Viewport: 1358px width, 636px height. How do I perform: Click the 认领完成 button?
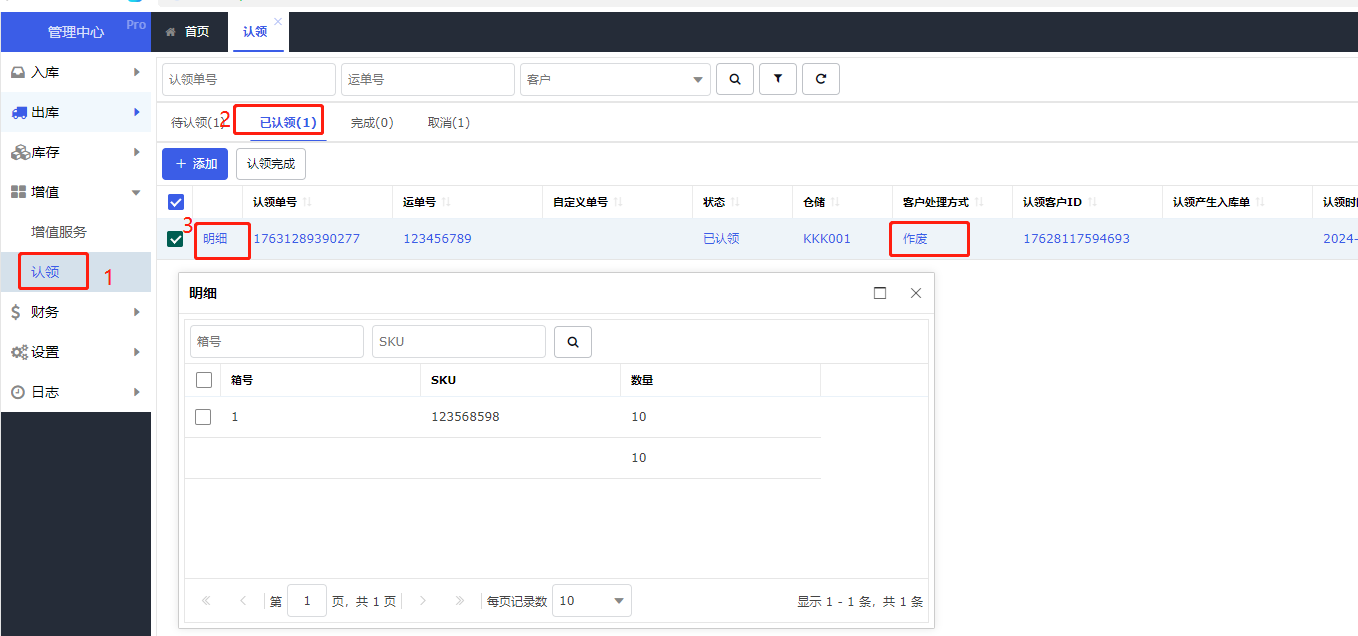coord(271,164)
